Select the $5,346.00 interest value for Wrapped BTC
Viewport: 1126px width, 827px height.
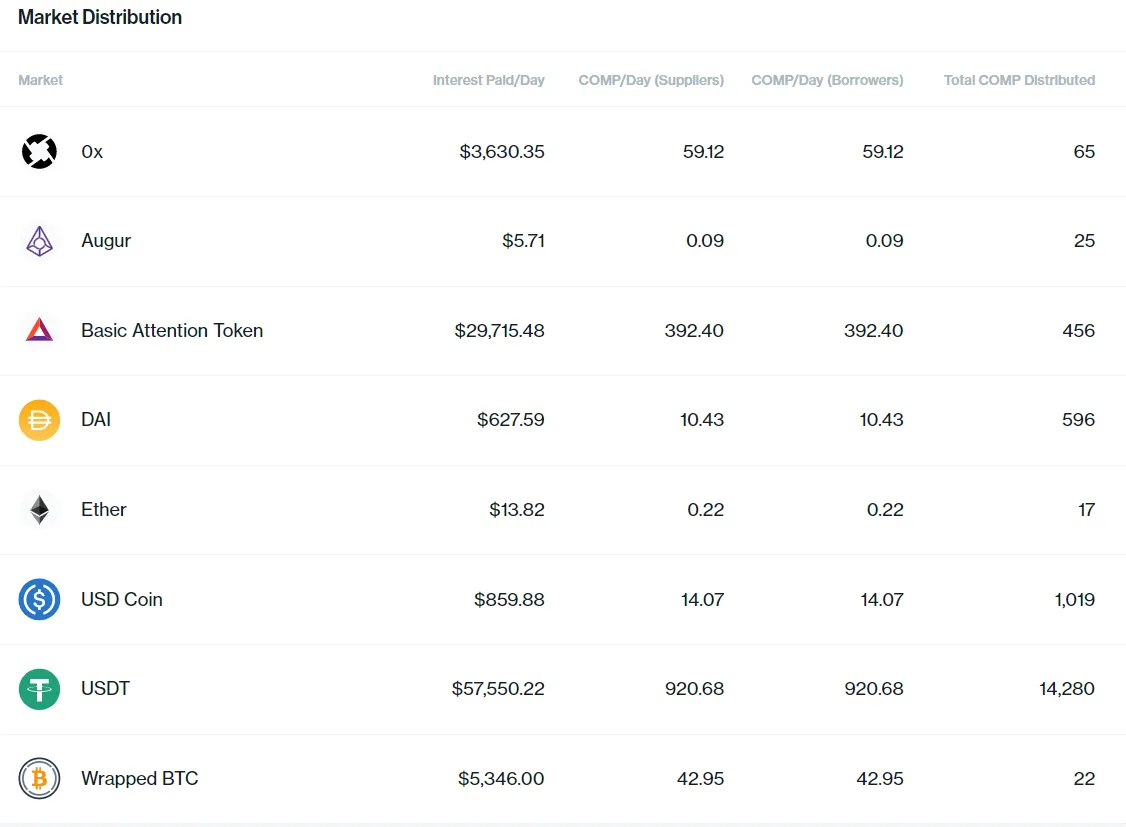501,778
